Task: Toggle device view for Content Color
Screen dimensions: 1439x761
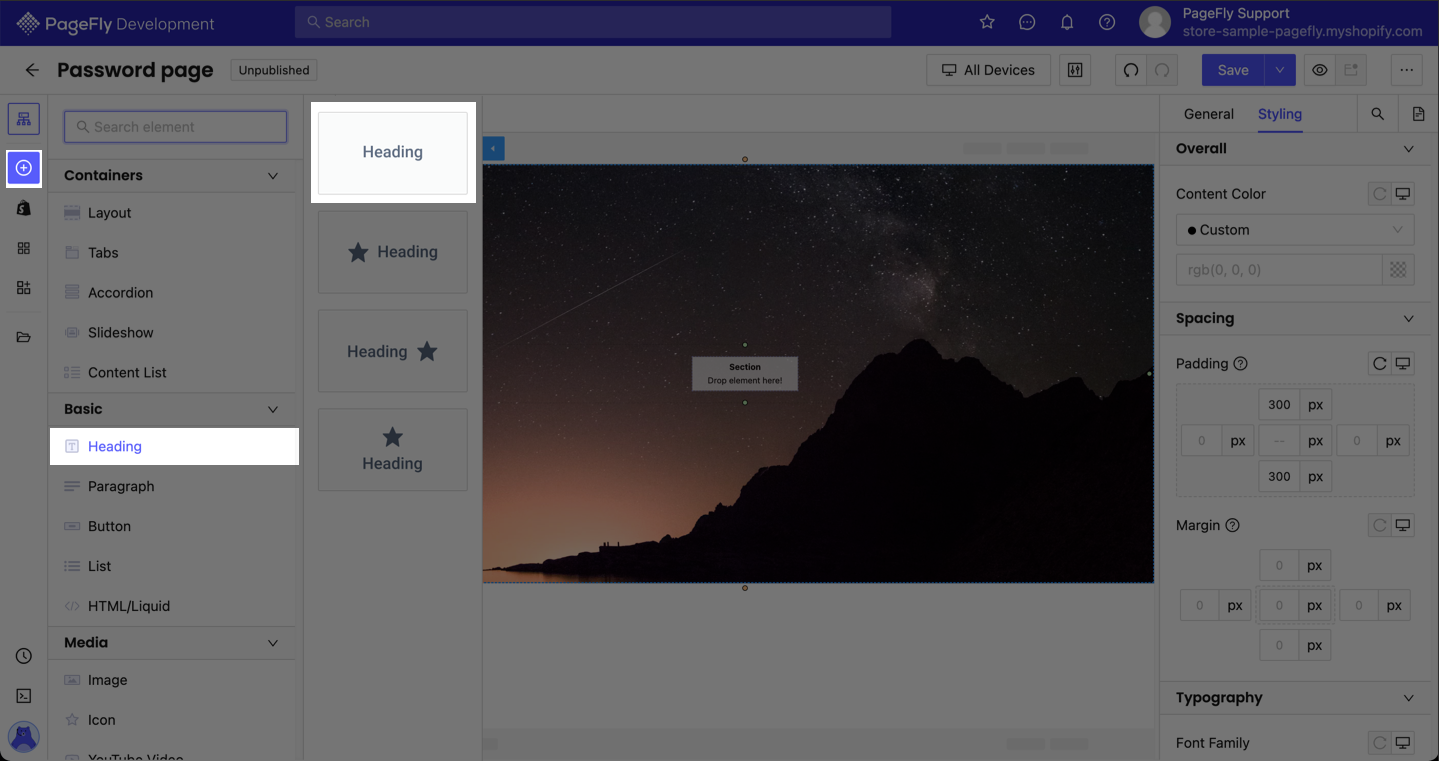Action: point(1403,194)
